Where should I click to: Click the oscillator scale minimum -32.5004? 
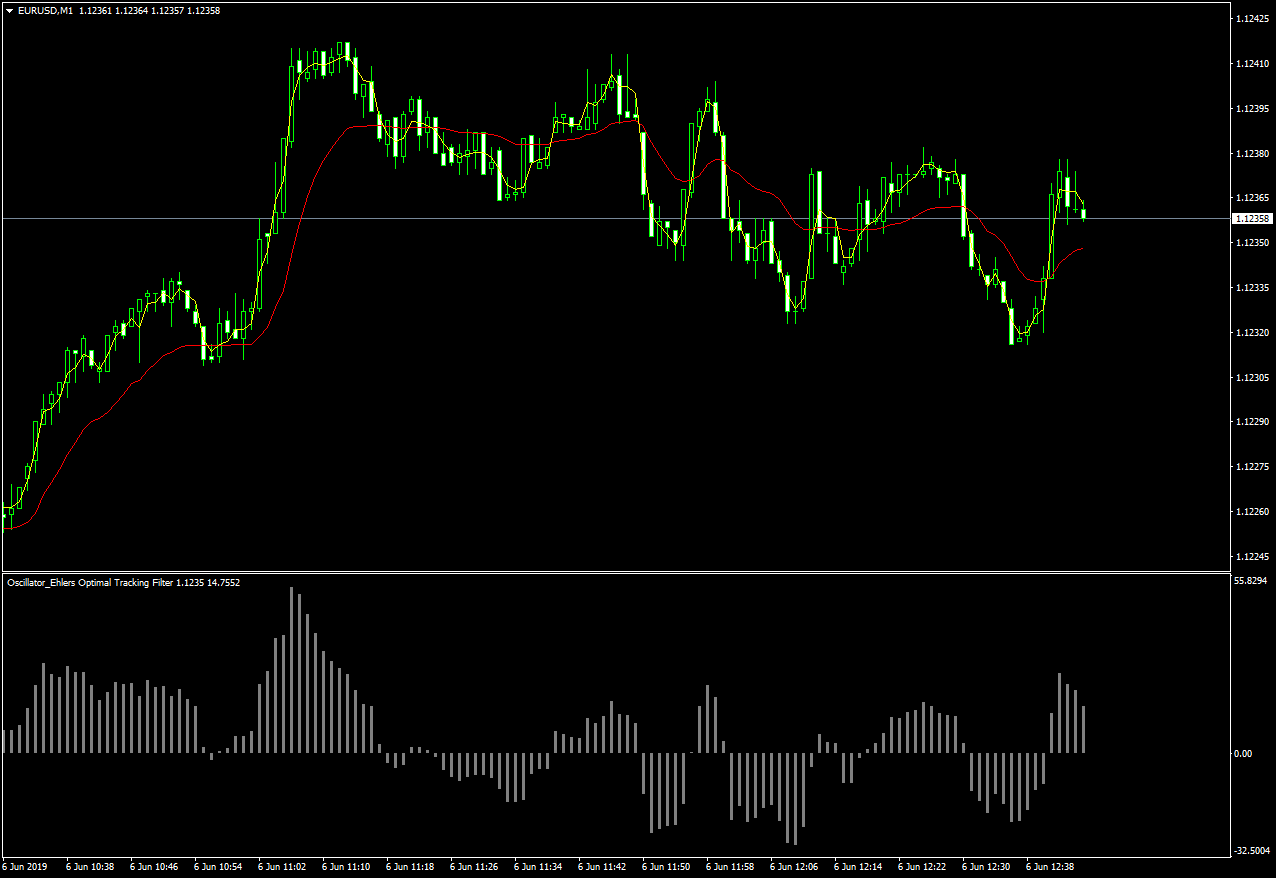pos(1252,851)
